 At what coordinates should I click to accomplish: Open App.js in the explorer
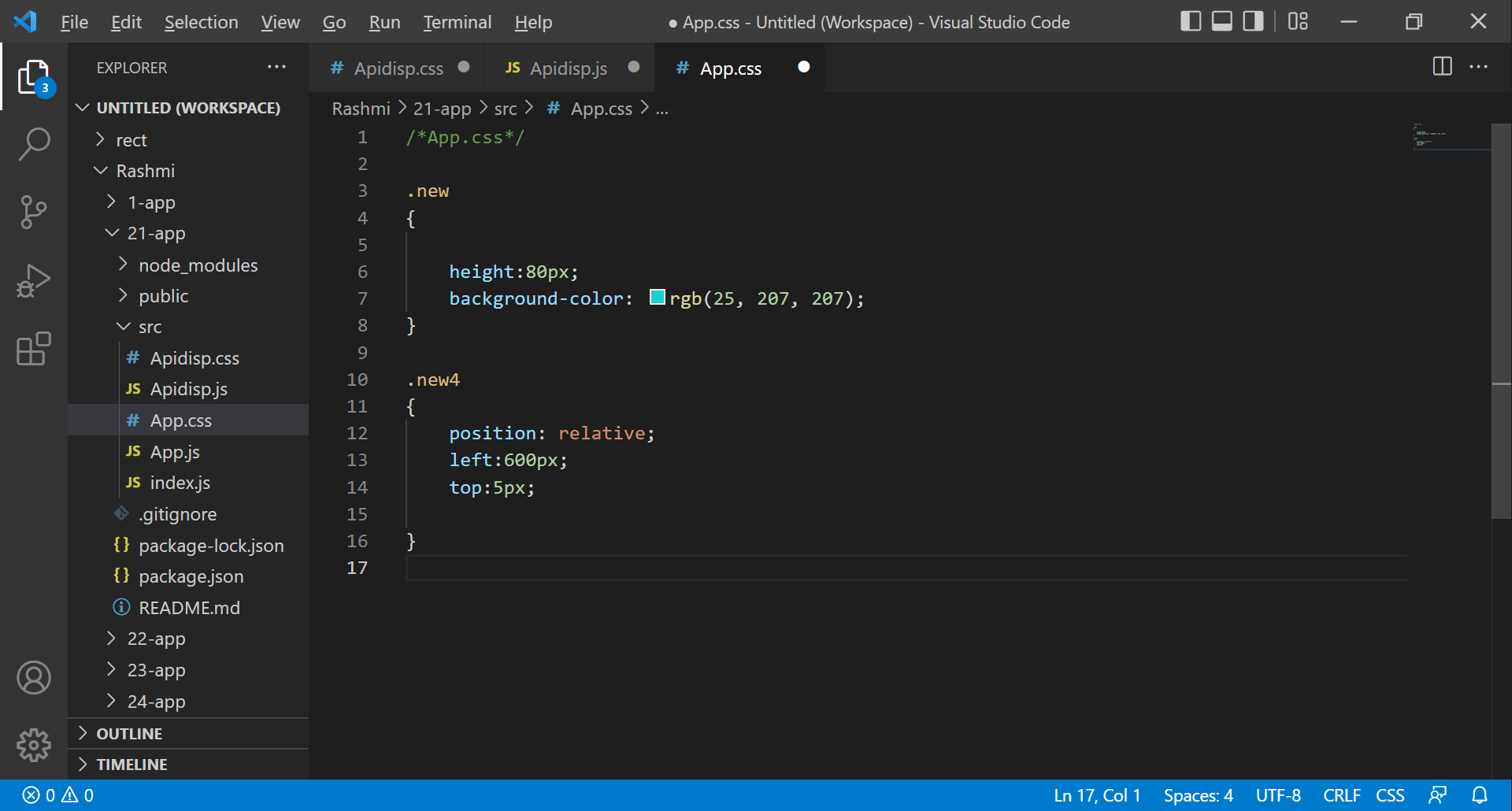(175, 452)
